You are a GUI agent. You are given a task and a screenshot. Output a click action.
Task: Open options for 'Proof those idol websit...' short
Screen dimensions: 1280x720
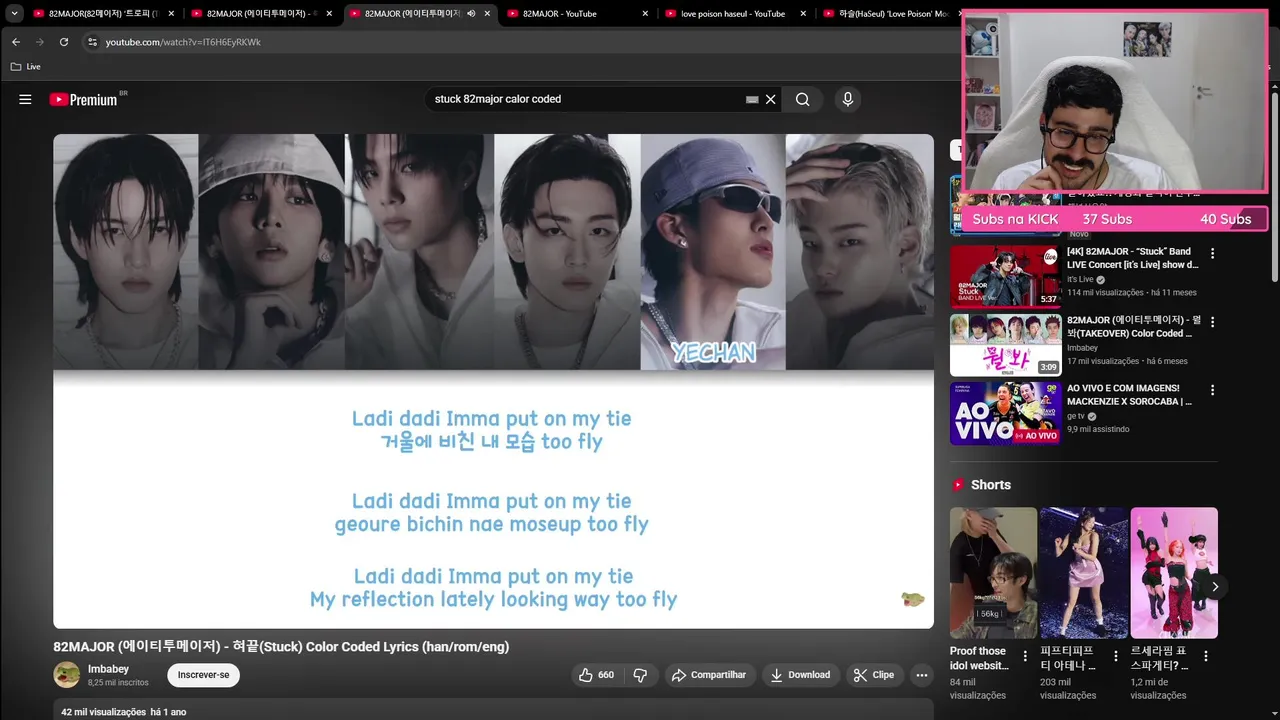tap(1025, 657)
